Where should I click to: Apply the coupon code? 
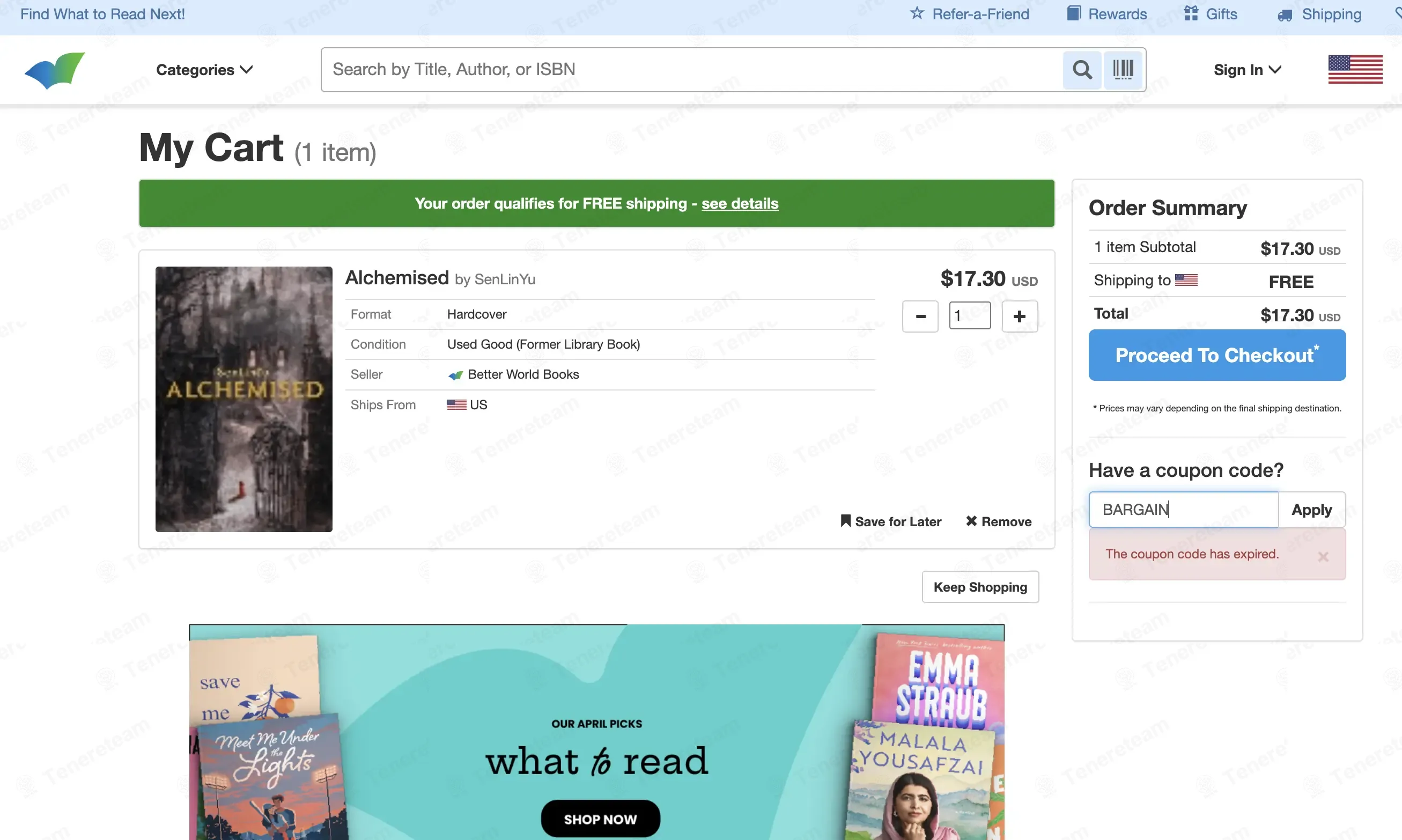(1311, 510)
